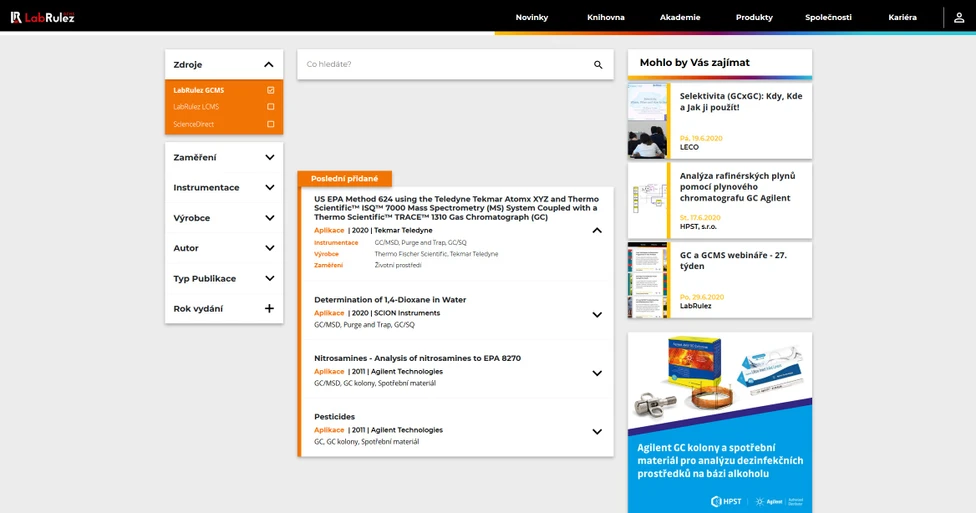This screenshot has width=976, height=513.
Task: Open the user account icon
Action: coord(958,17)
